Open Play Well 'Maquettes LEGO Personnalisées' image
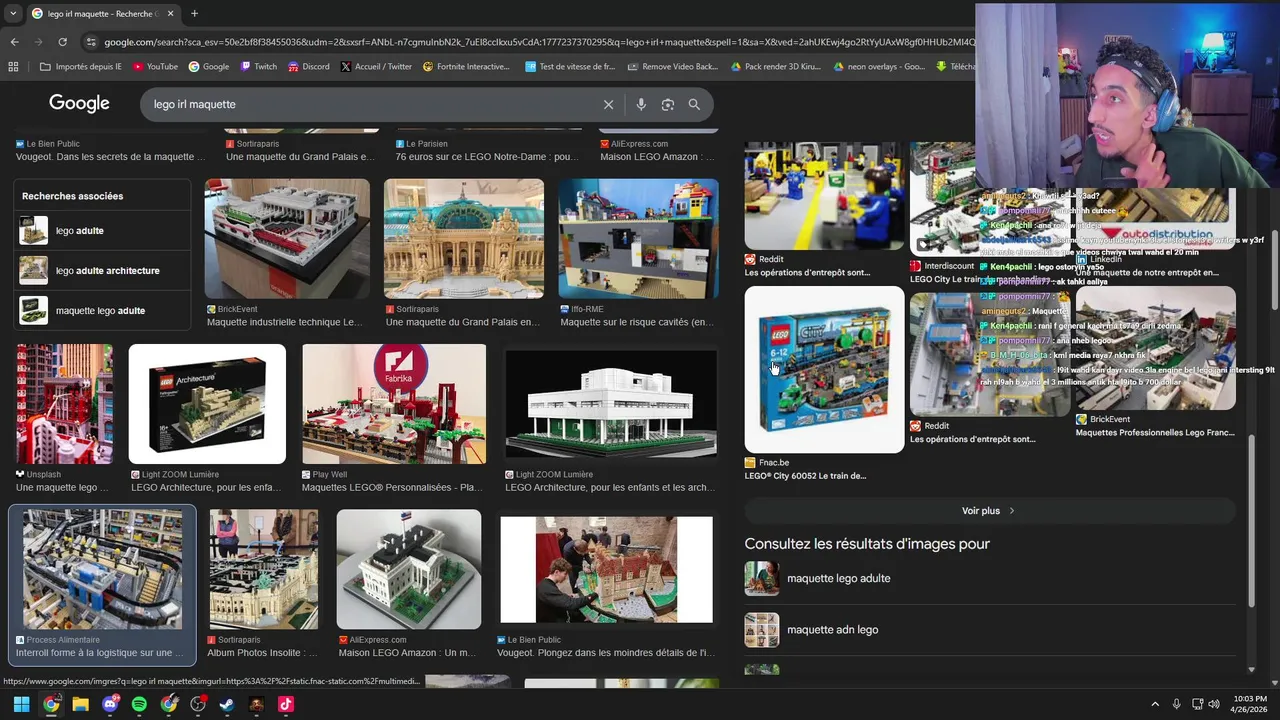 (x=394, y=404)
